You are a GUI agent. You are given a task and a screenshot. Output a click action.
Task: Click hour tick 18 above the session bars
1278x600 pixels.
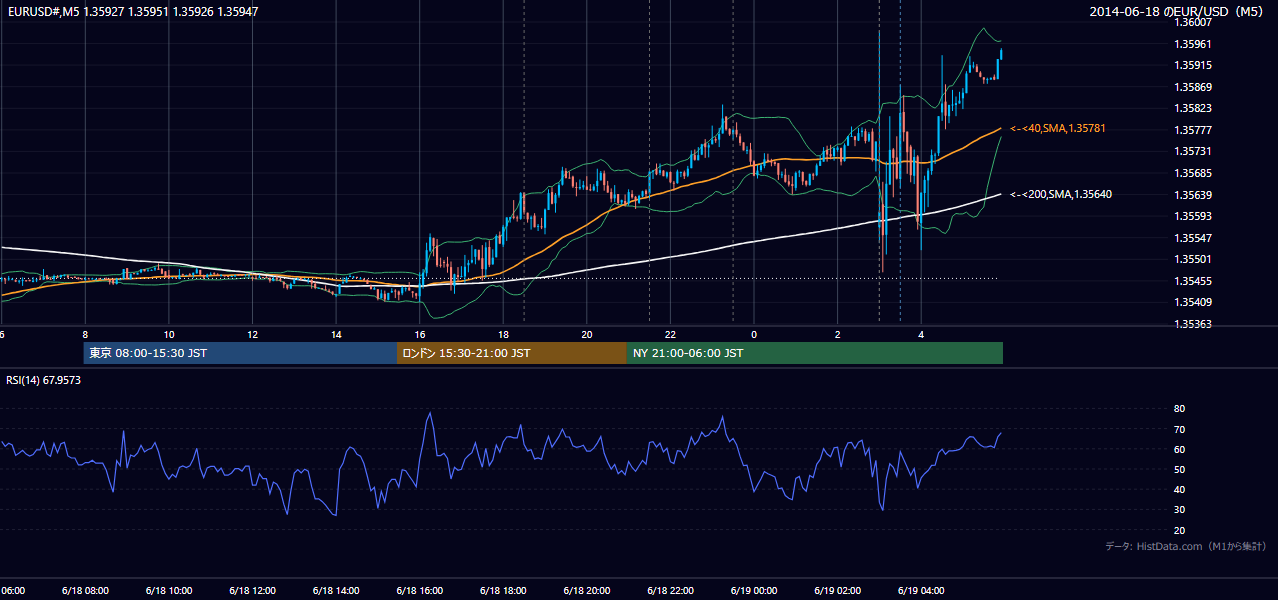tap(503, 334)
